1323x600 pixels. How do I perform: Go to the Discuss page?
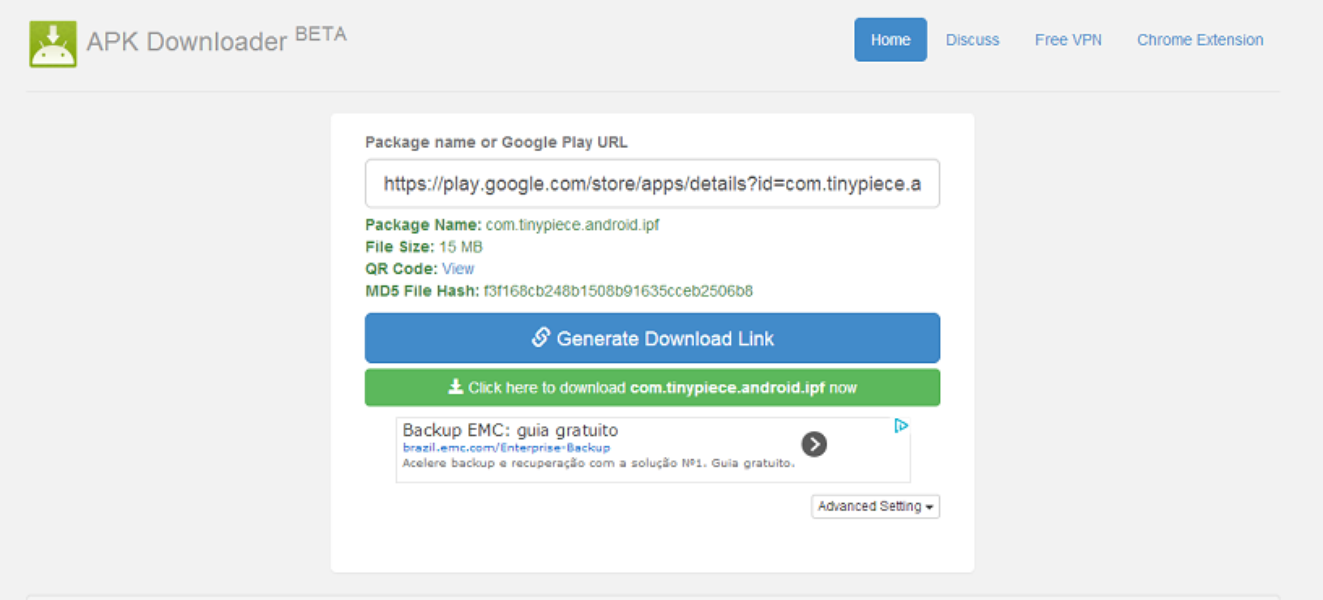click(x=972, y=40)
